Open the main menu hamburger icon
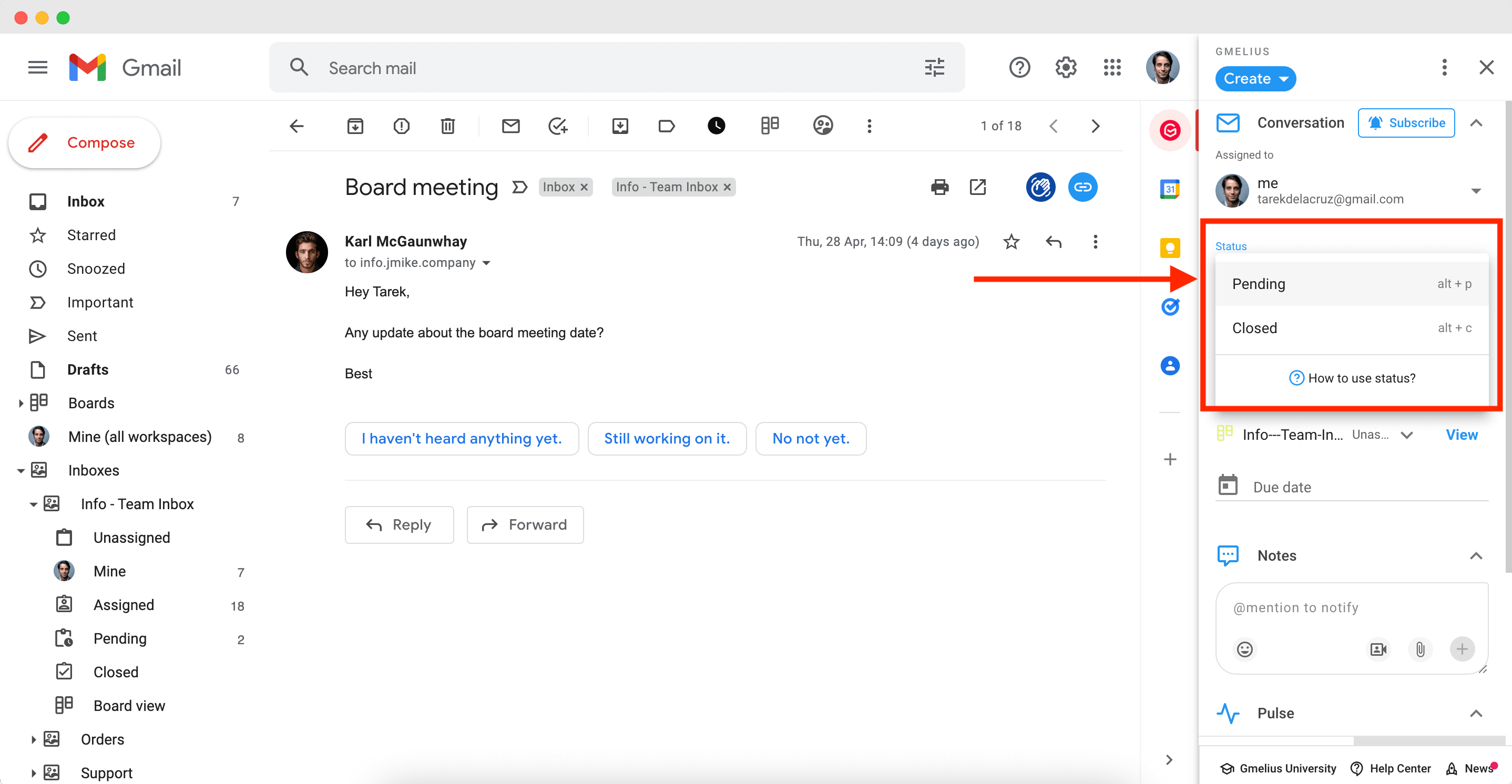 point(37,67)
